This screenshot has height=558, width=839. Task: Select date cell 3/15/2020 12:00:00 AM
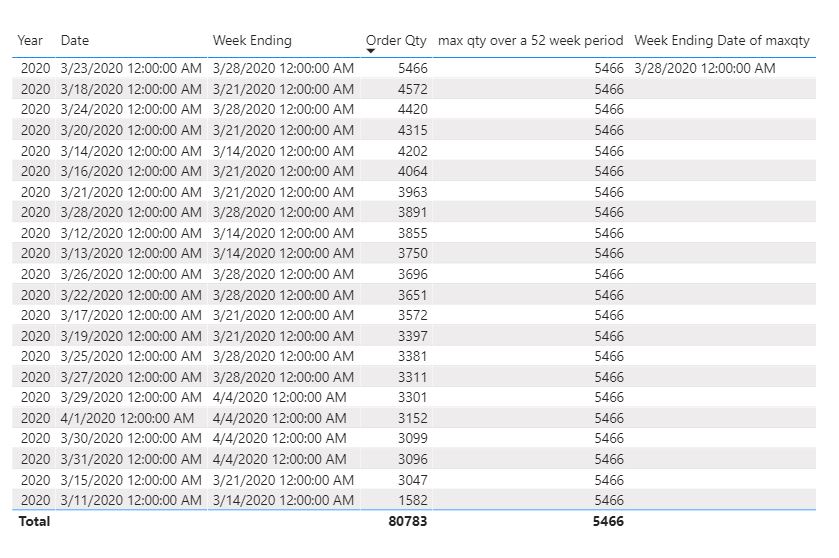click(131, 480)
